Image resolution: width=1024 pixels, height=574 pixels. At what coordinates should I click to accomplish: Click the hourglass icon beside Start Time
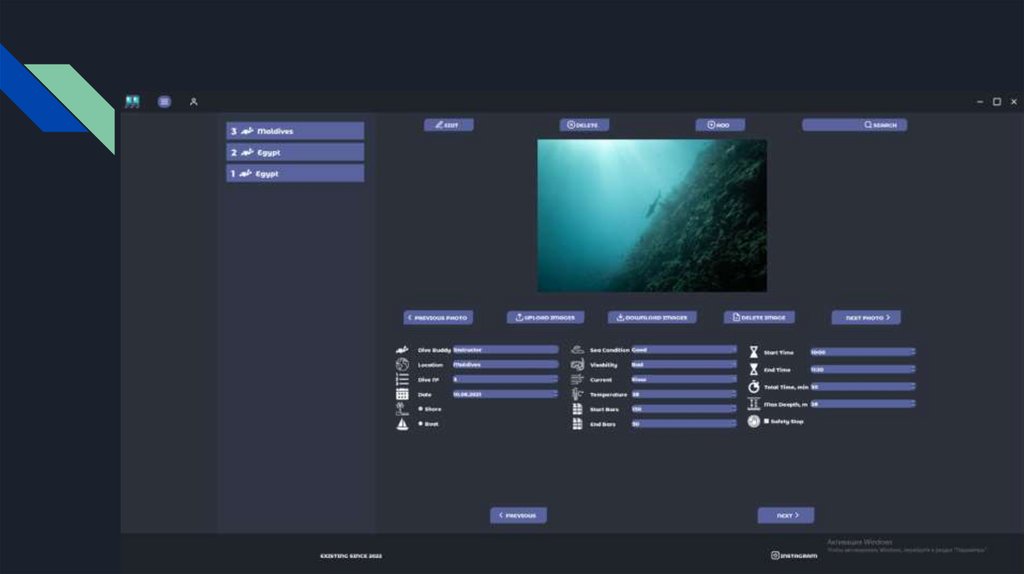tap(754, 352)
